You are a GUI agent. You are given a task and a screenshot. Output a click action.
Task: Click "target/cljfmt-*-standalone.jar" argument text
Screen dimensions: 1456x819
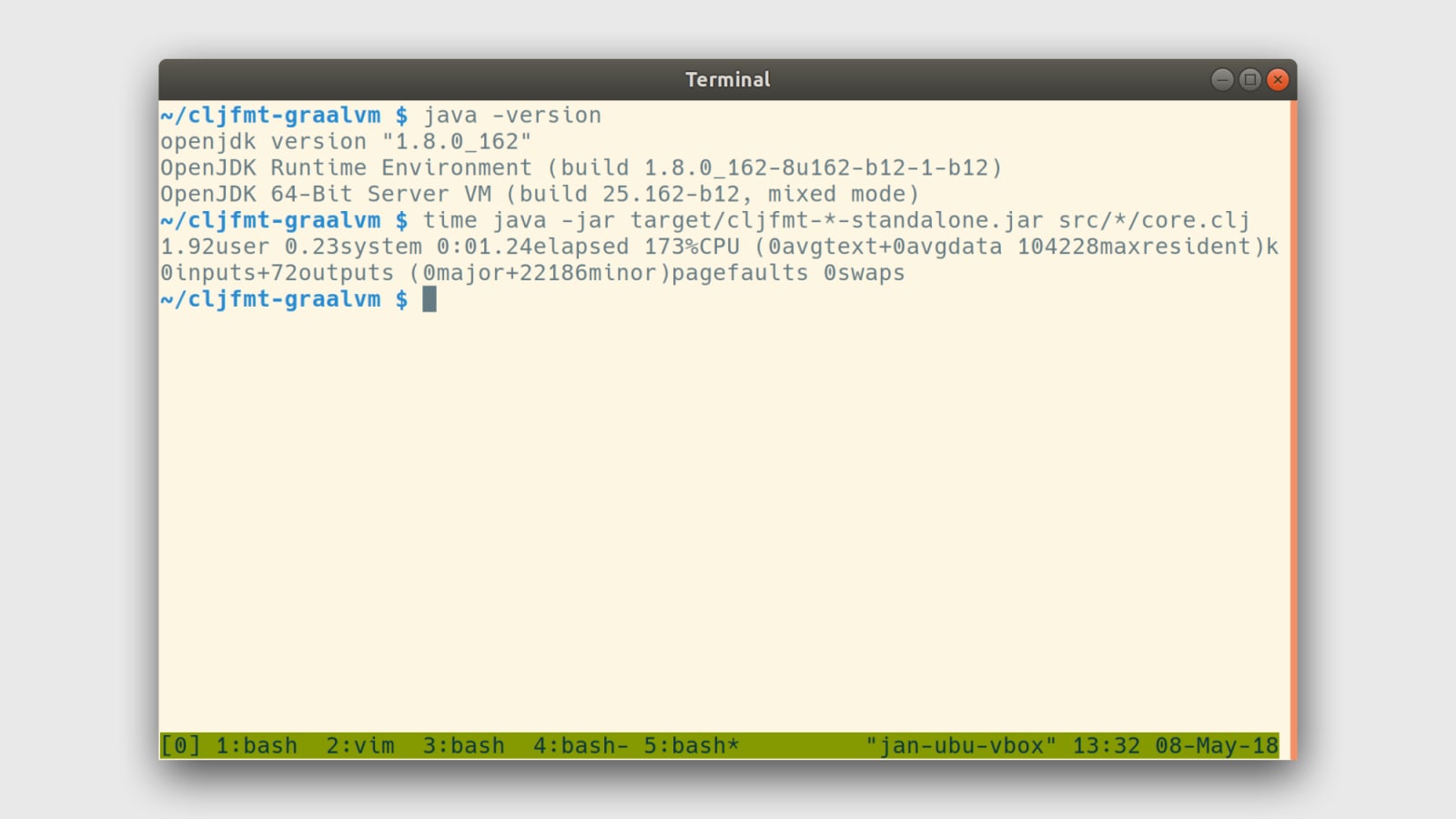837,220
